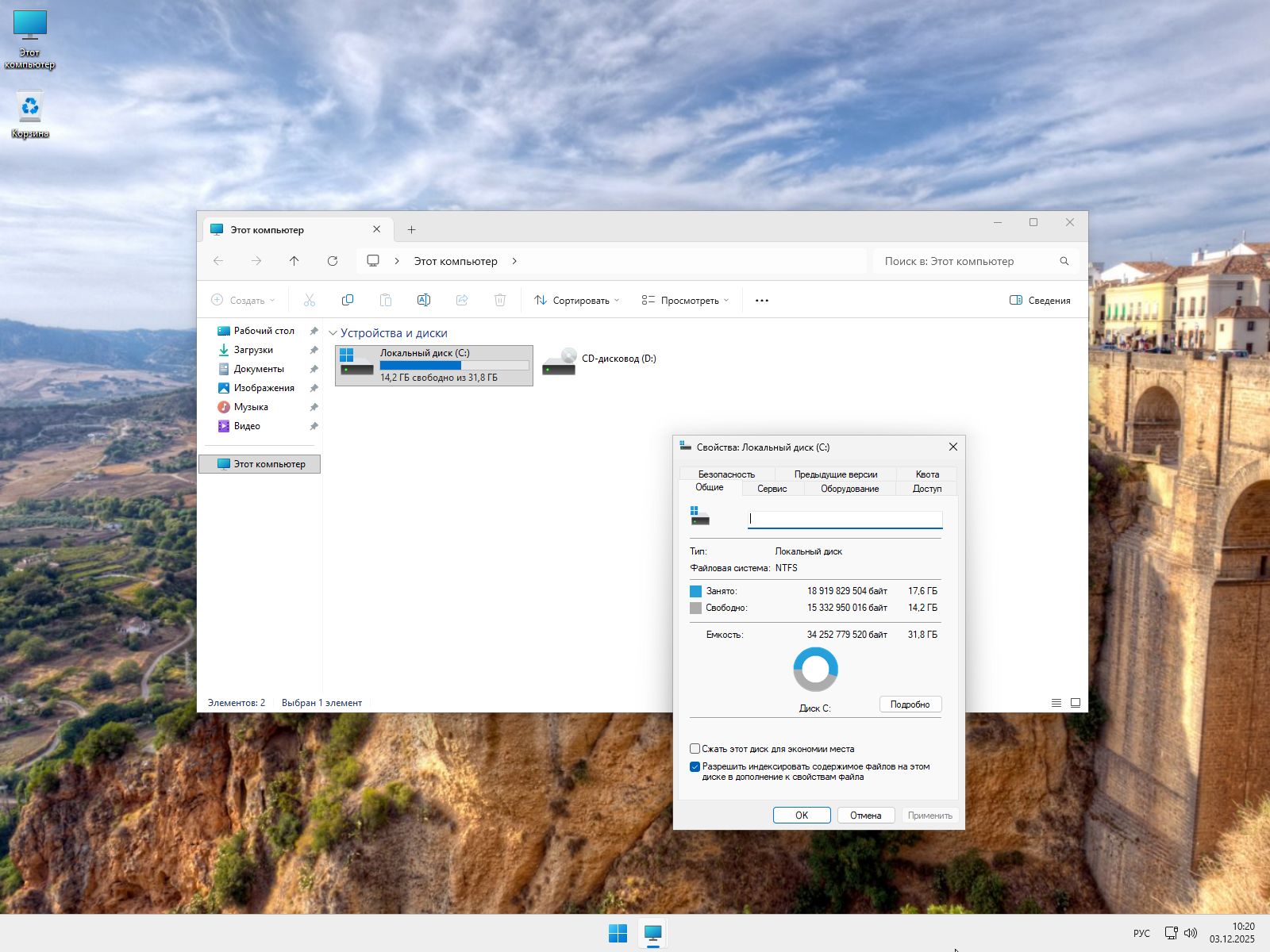Click the Copy icon in the toolbar
Image resolution: width=1270 pixels, height=952 pixels.
click(x=347, y=300)
